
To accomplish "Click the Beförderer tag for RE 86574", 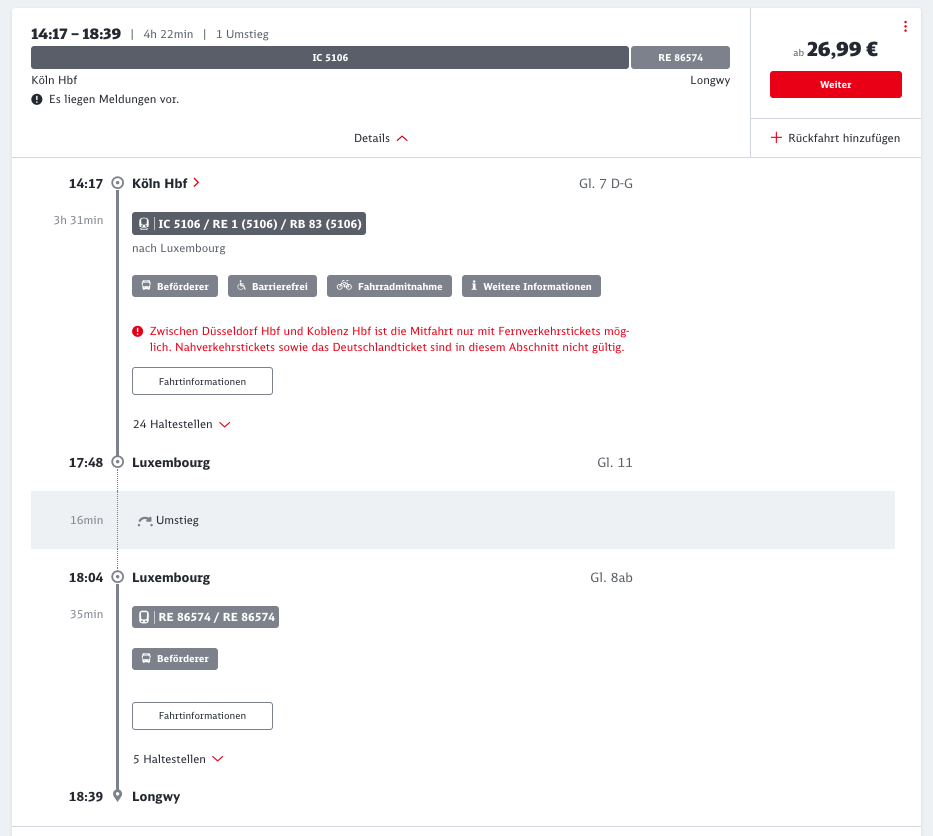I will (x=175, y=659).
